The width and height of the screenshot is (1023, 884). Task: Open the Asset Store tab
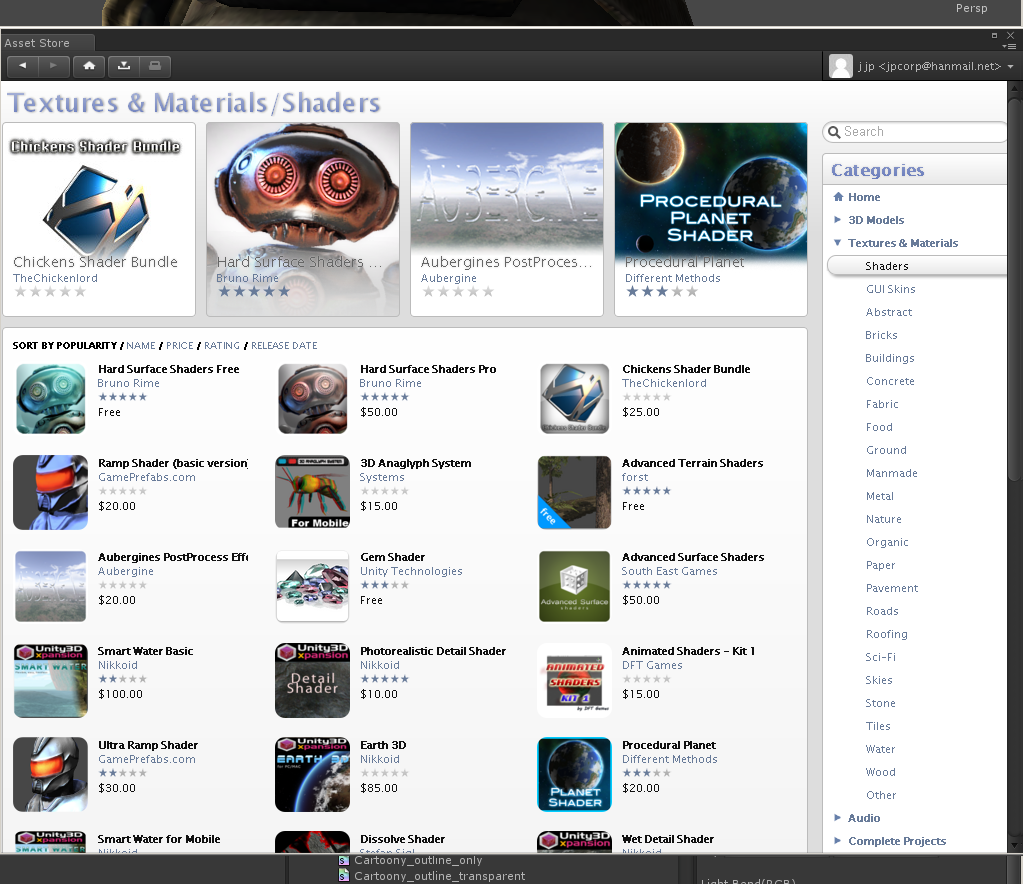[x=48, y=43]
